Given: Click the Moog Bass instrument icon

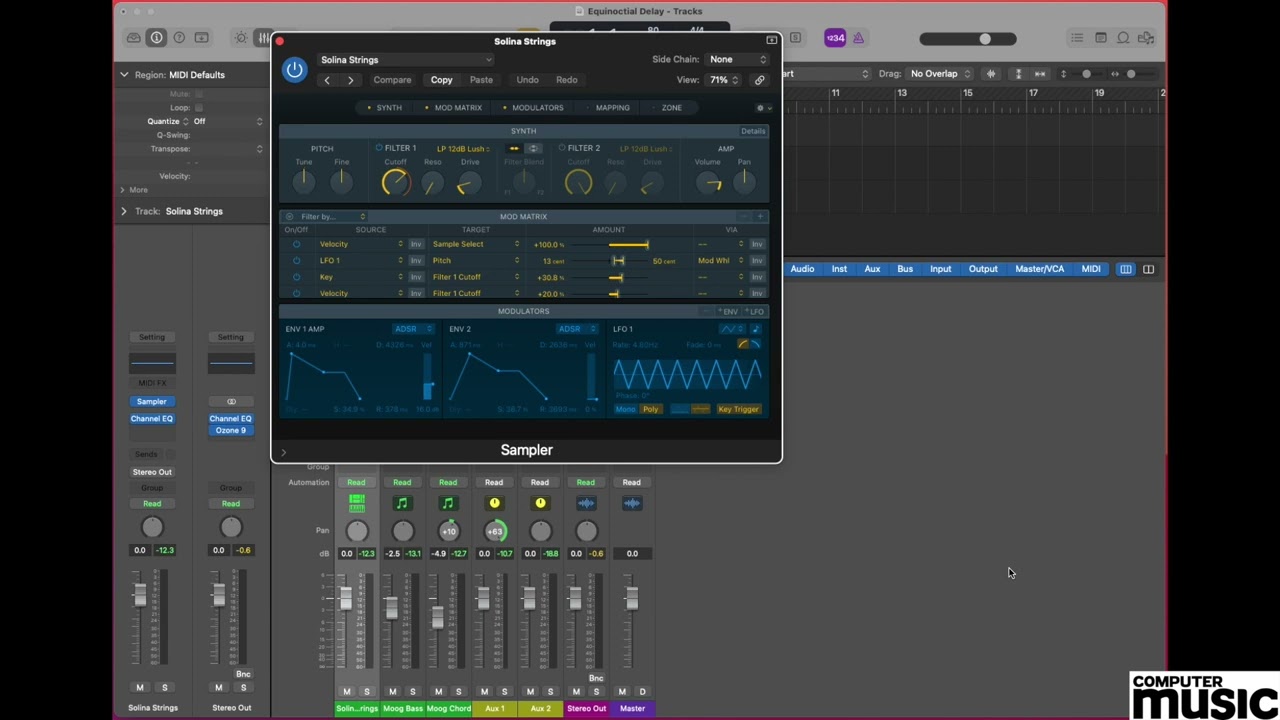Looking at the screenshot, I should [402, 503].
